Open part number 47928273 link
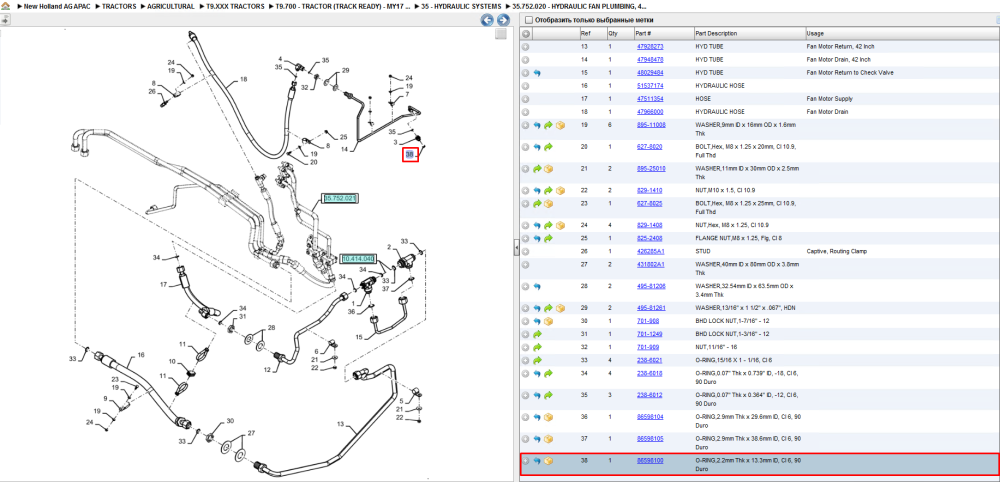 tap(650, 47)
